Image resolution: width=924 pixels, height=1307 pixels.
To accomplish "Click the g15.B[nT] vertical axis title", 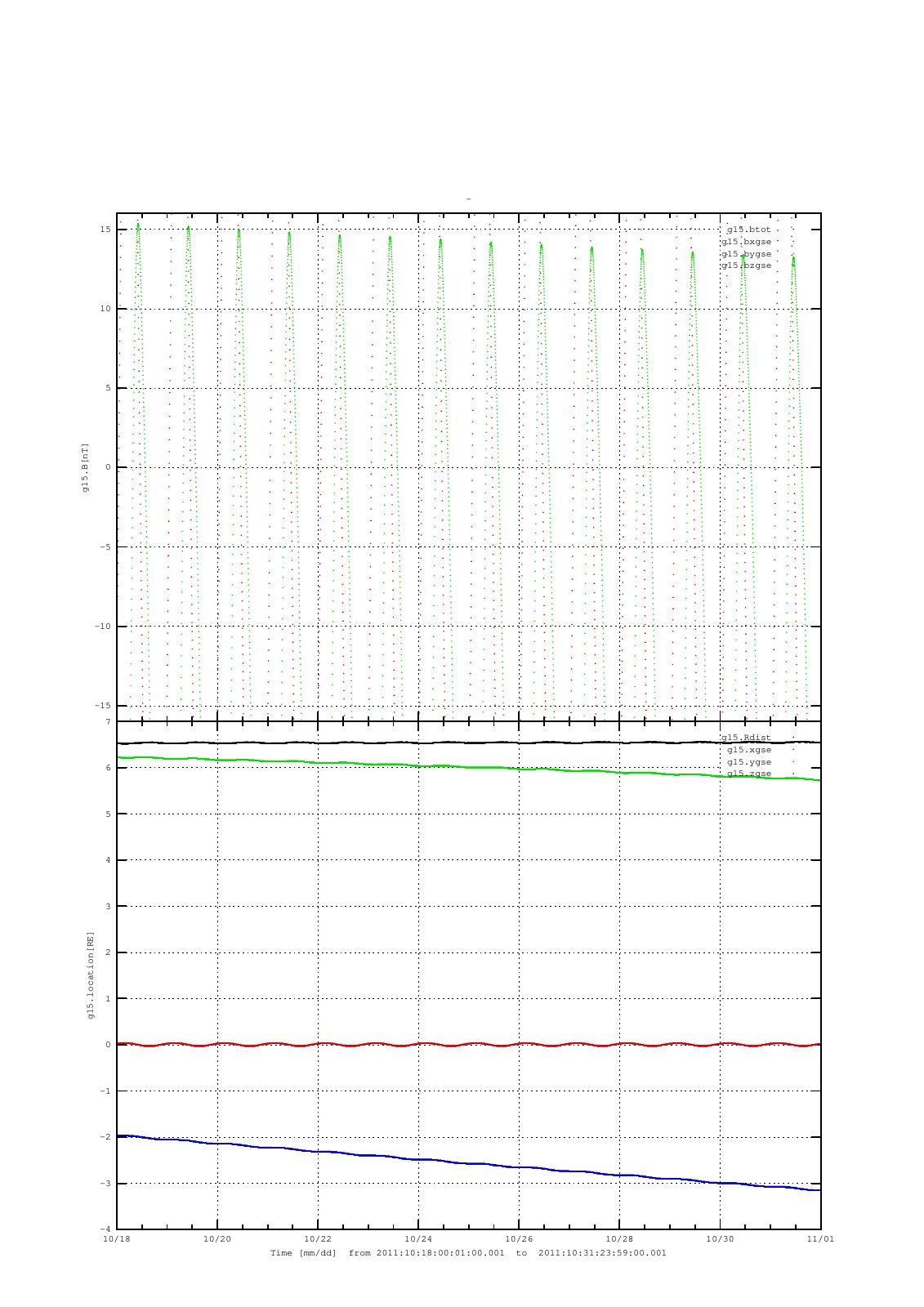I will (x=85, y=467).
